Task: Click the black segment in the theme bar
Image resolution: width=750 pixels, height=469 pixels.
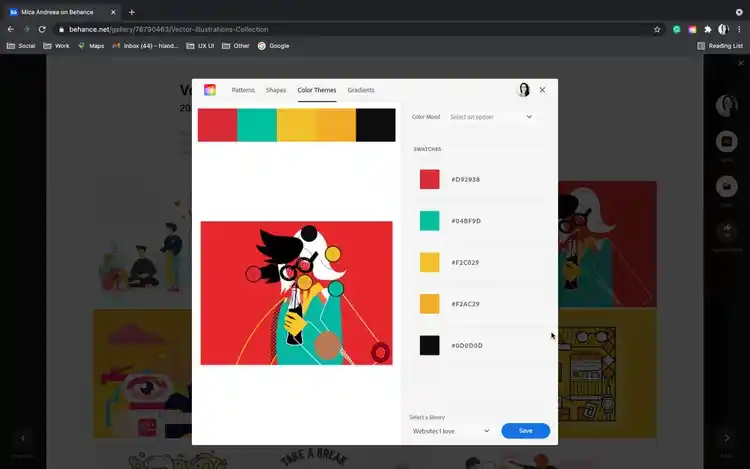Action: pyautogui.click(x=375, y=125)
